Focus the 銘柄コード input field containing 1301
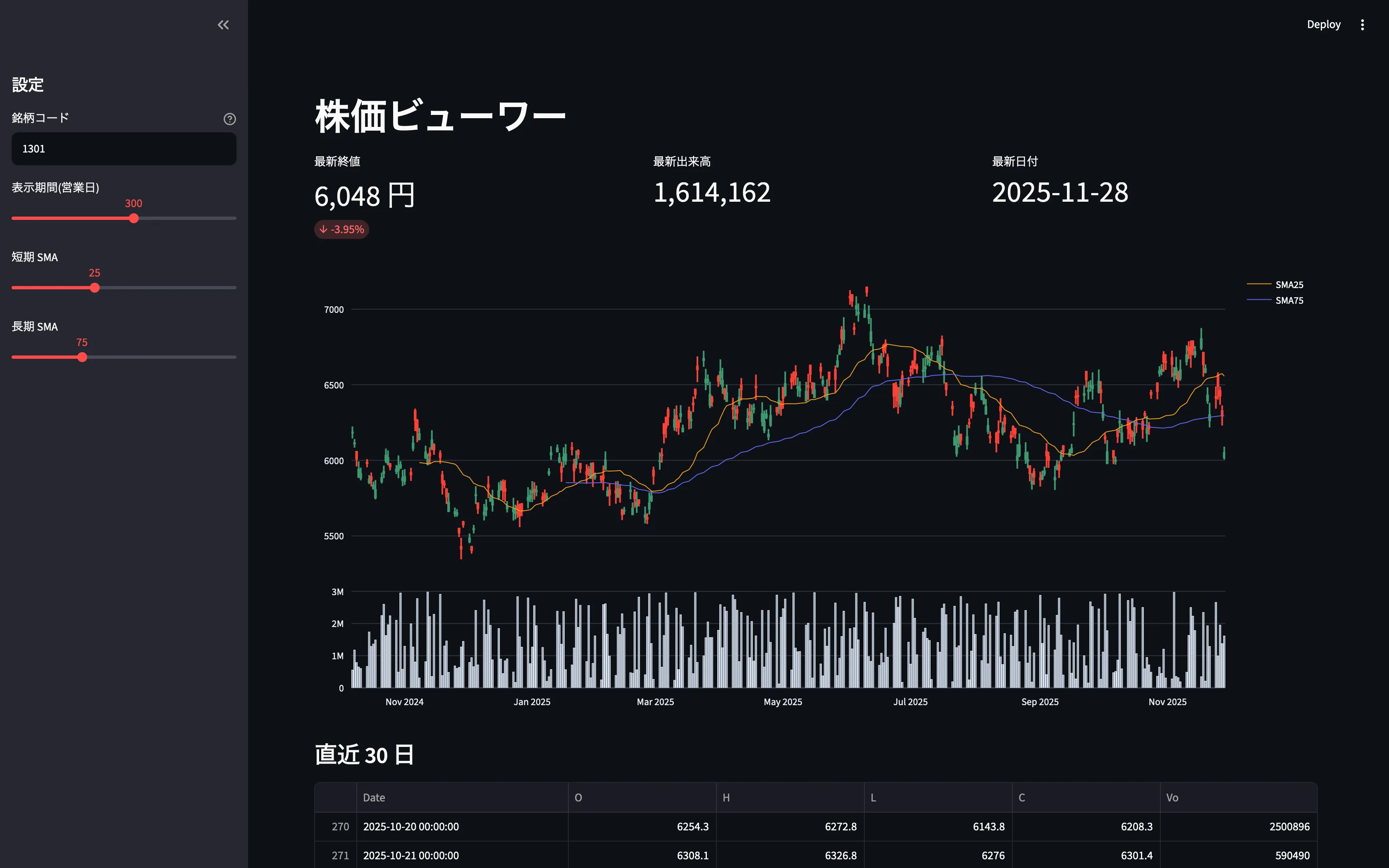This screenshot has width=1389, height=868. click(124, 149)
